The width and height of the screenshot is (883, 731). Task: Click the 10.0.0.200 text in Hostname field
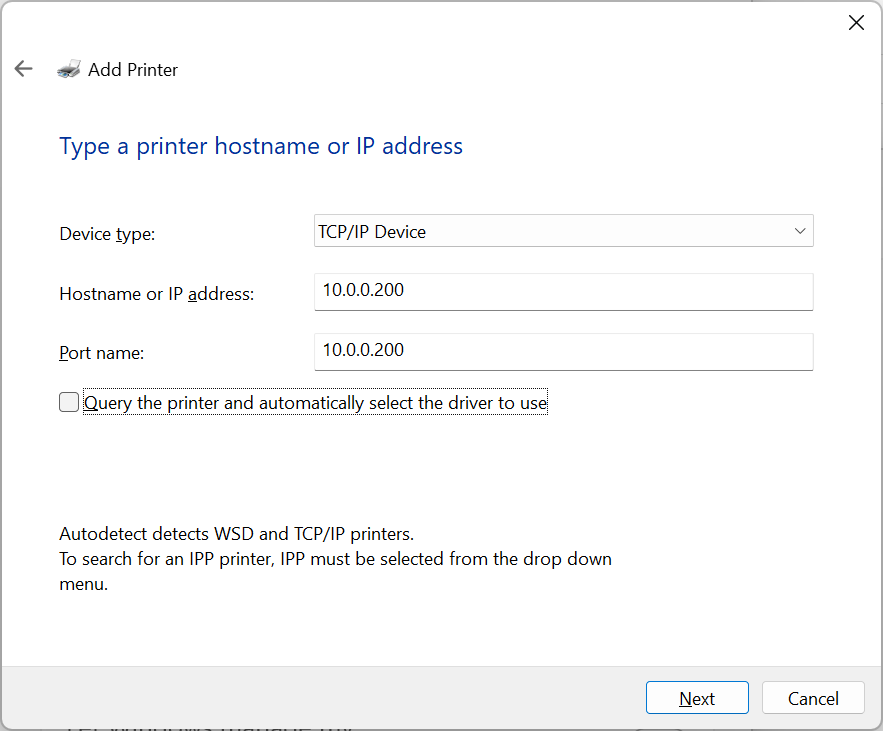[363, 290]
